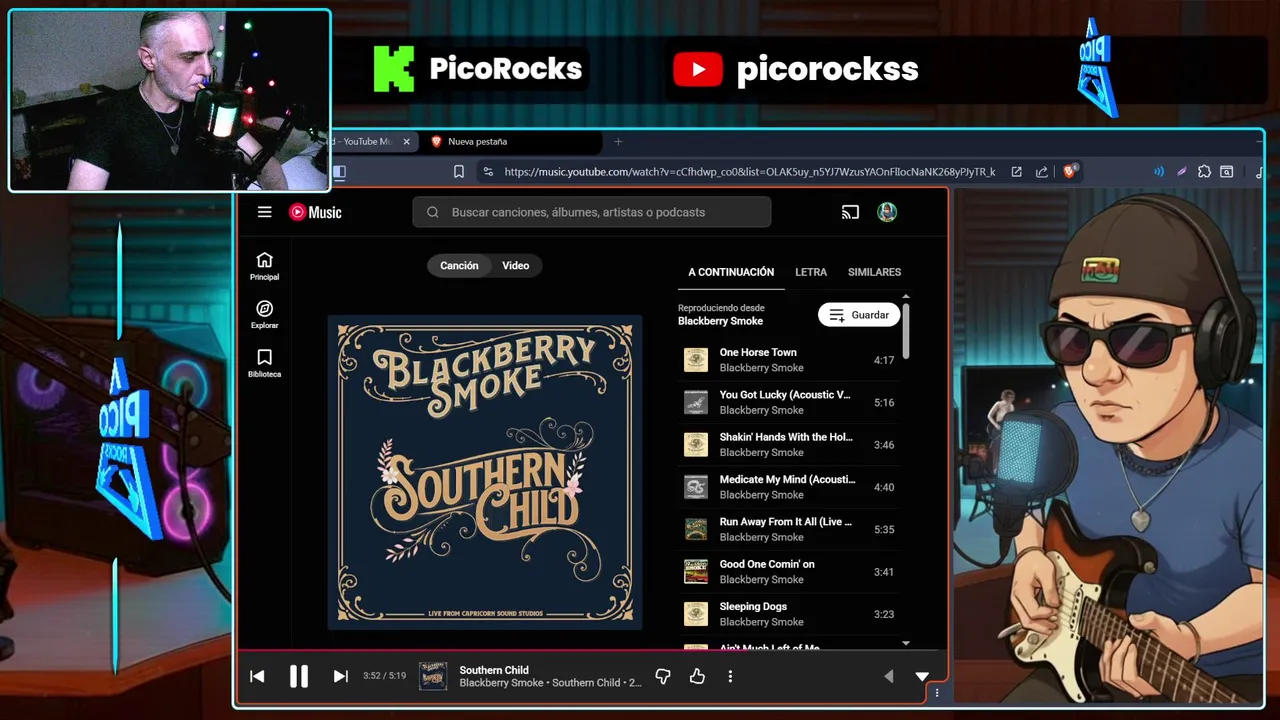The height and width of the screenshot is (720, 1280).
Task: Open Explorar in the sidebar
Action: pos(264,315)
